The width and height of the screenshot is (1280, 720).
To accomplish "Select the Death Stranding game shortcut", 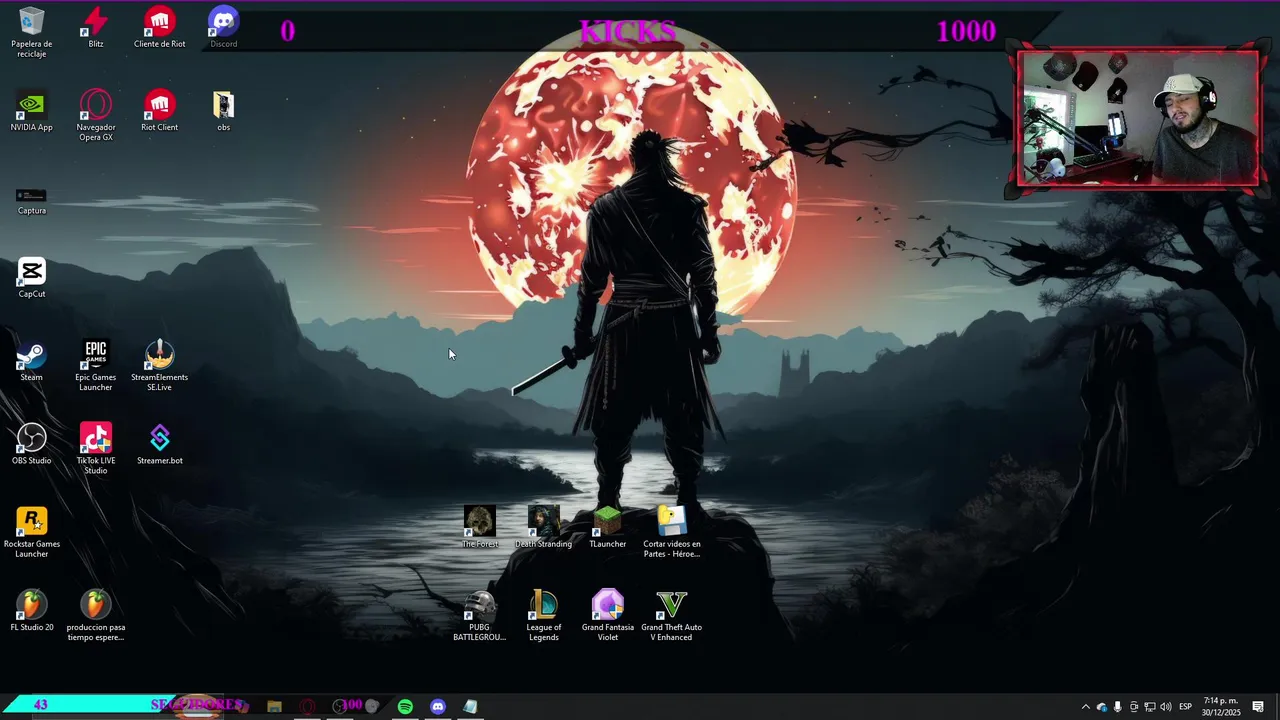I will point(544,527).
